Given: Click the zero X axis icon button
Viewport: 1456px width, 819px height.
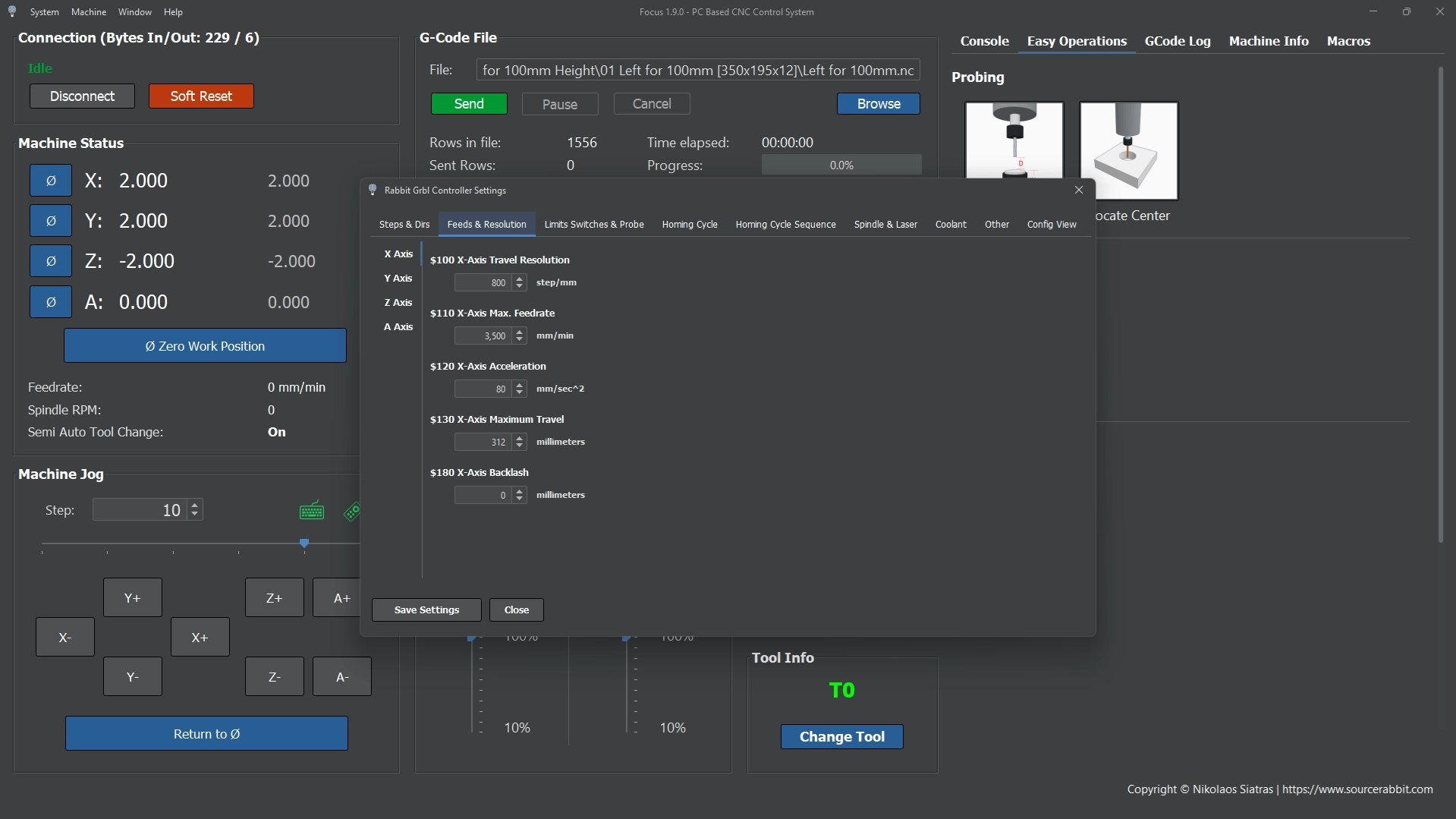Looking at the screenshot, I should 51,181.
